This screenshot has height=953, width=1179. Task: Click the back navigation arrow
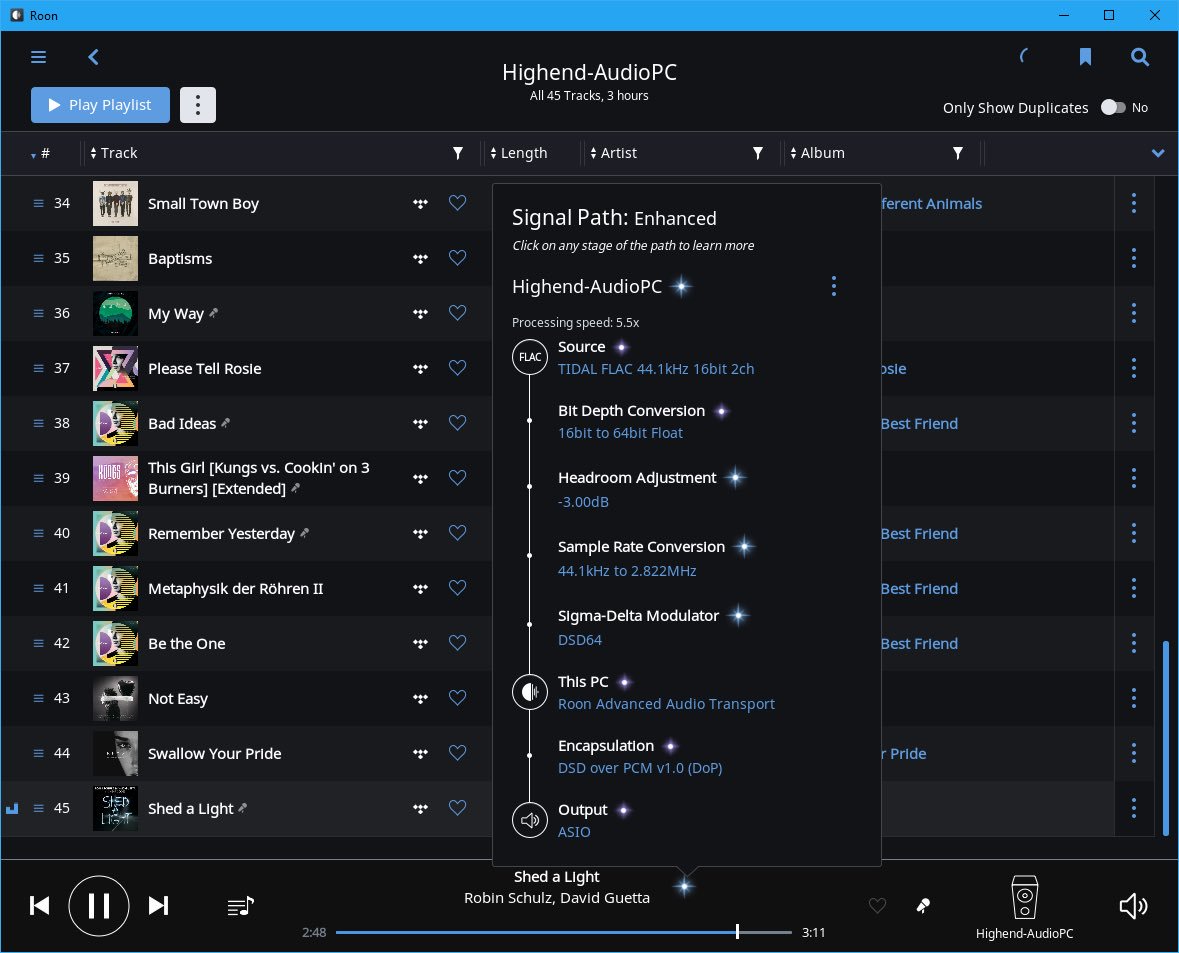tap(93, 57)
